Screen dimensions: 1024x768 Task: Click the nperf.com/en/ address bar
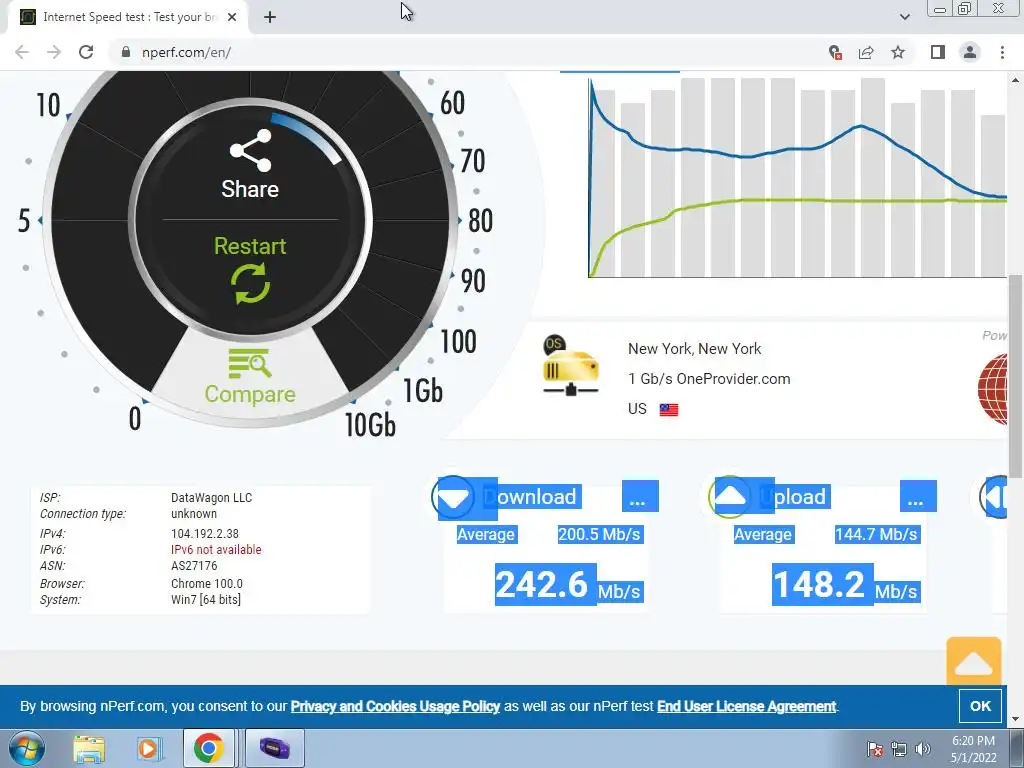click(x=186, y=52)
